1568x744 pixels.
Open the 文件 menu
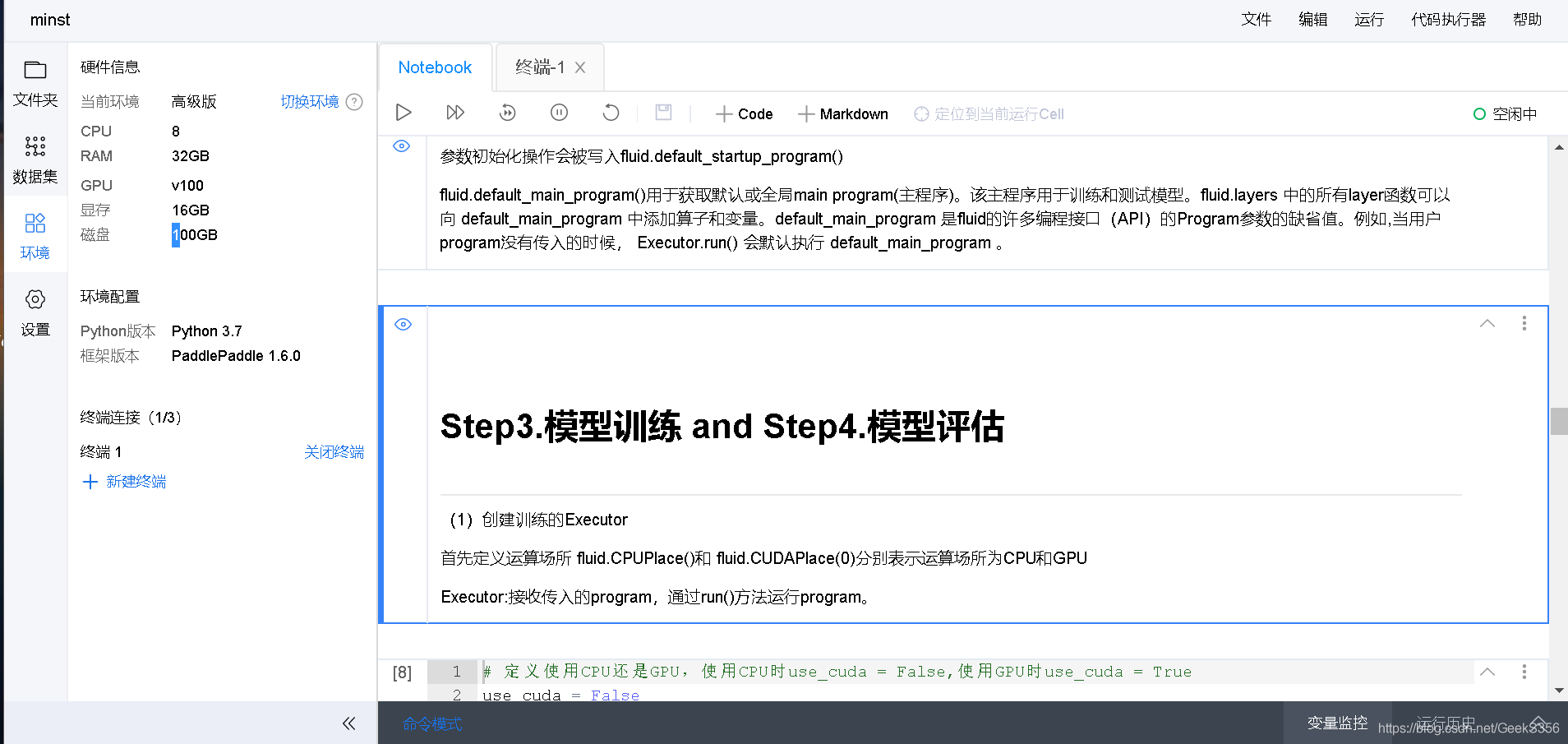tap(1257, 20)
